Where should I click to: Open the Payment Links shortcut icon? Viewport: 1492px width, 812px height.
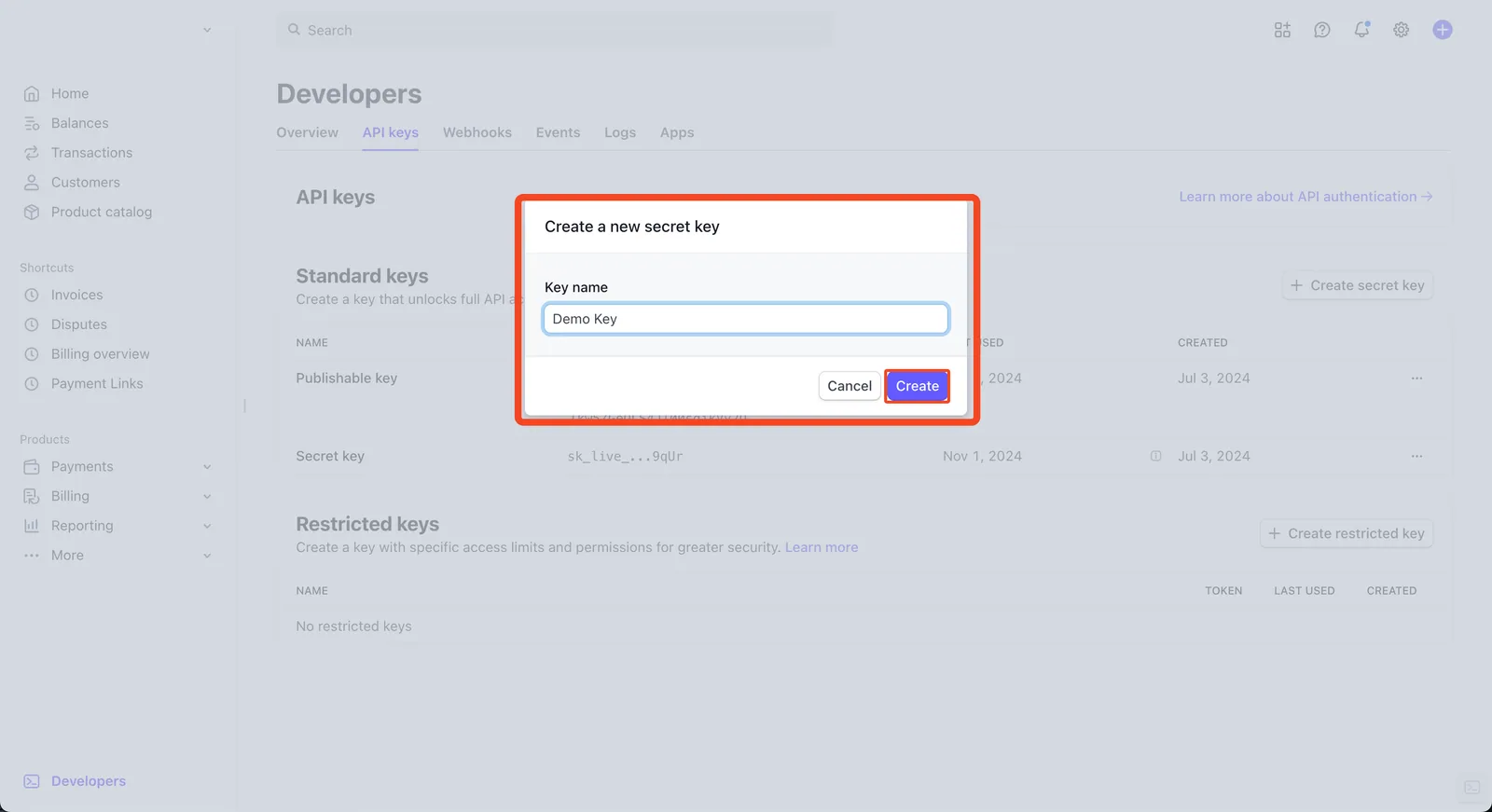click(x=32, y=384)
